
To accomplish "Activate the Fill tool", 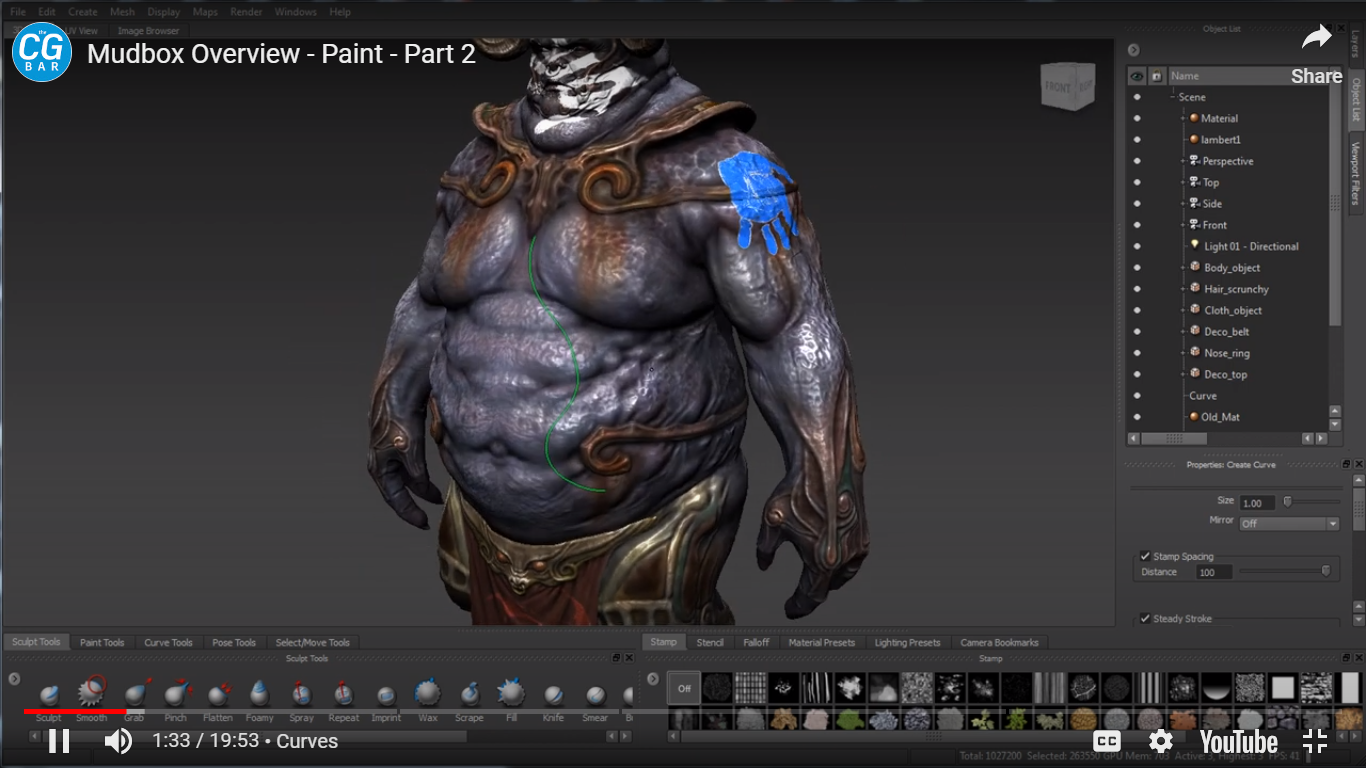I will point(511,692).
